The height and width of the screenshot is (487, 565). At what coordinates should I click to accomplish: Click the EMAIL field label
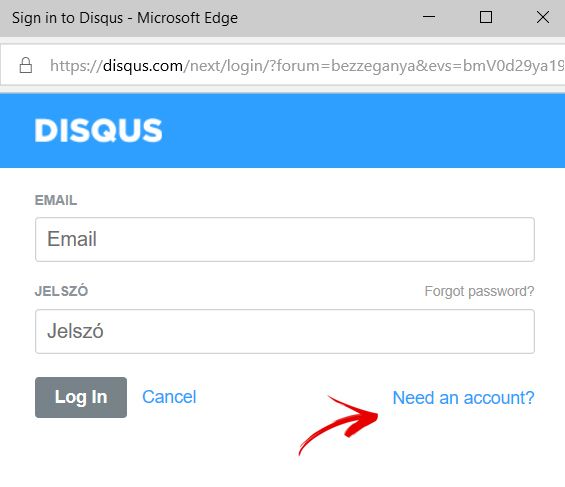coord(56,200)
